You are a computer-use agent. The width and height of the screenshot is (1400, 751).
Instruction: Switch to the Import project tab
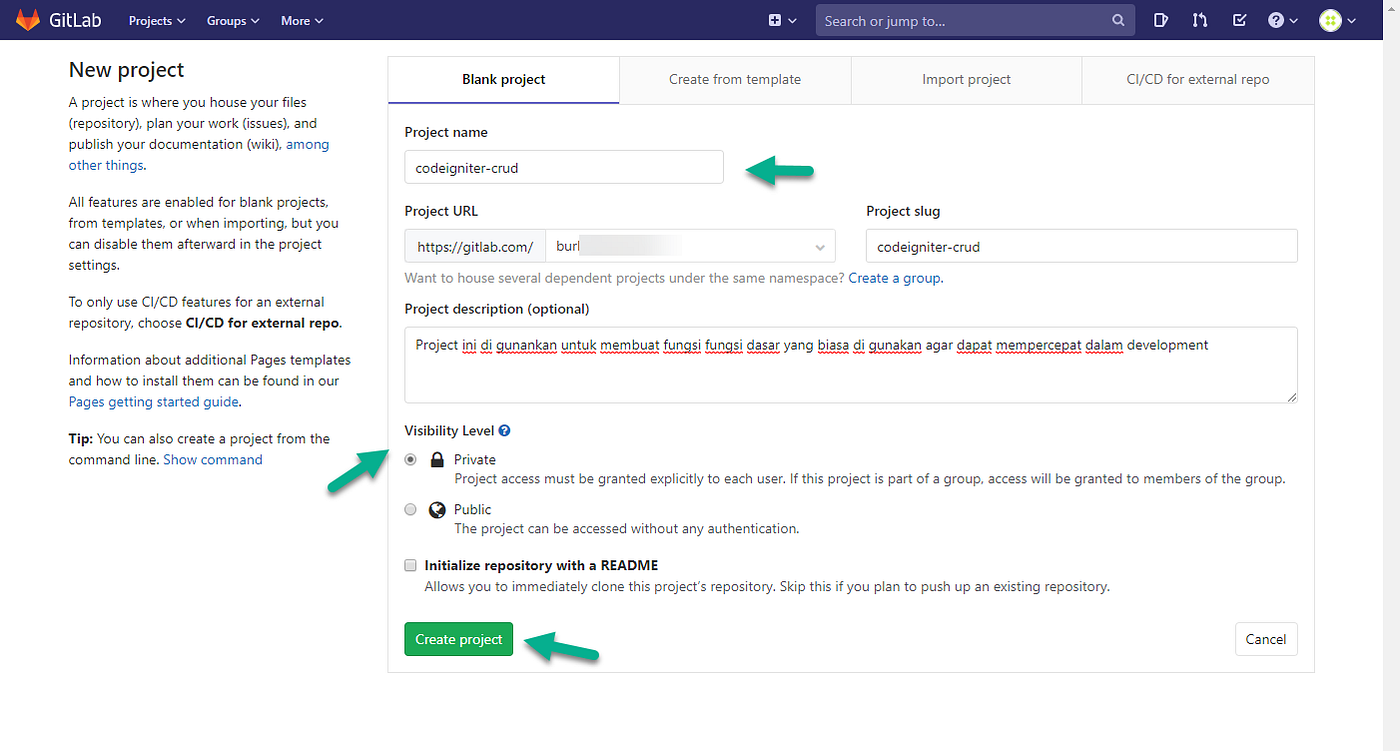tap(966, 79)
